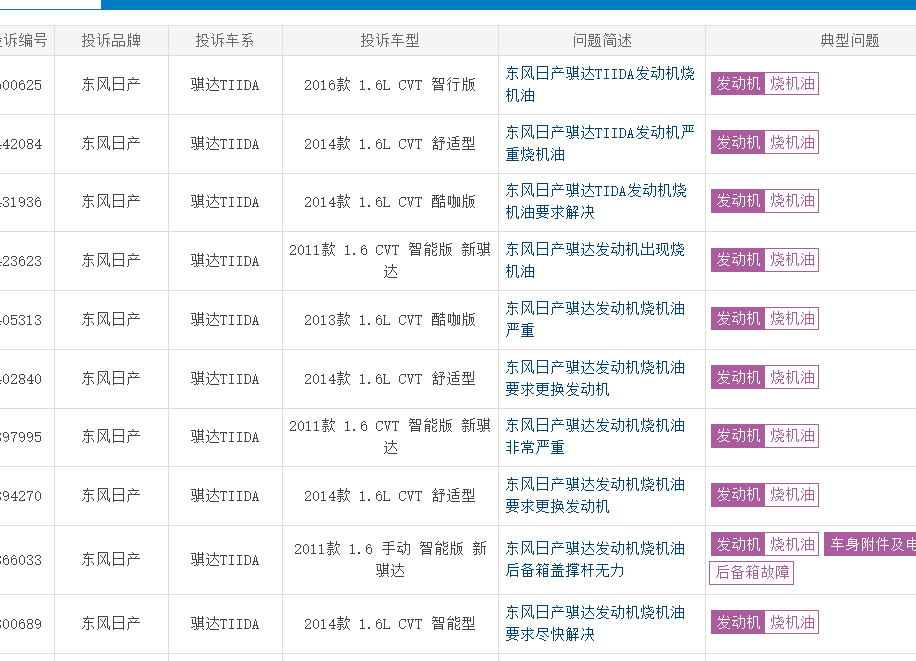Open complaint link 东风日产骐达发动机烧机油严重

[x=595, y=319]
